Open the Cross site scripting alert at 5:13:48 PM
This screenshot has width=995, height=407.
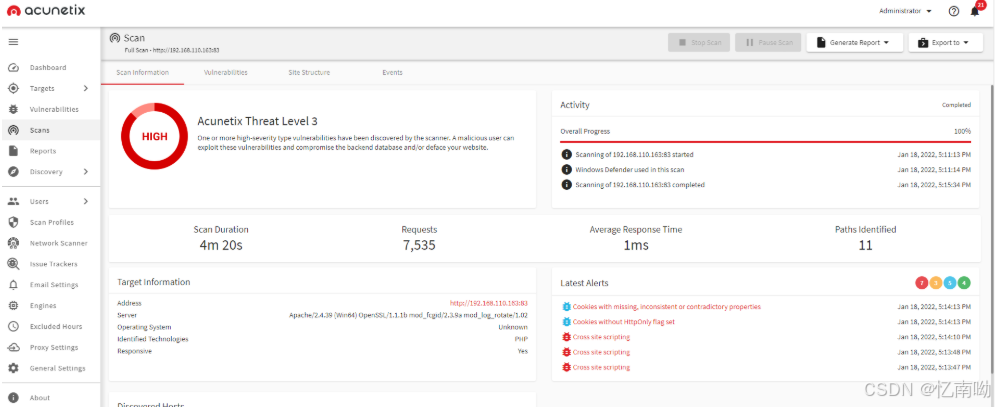602,352
